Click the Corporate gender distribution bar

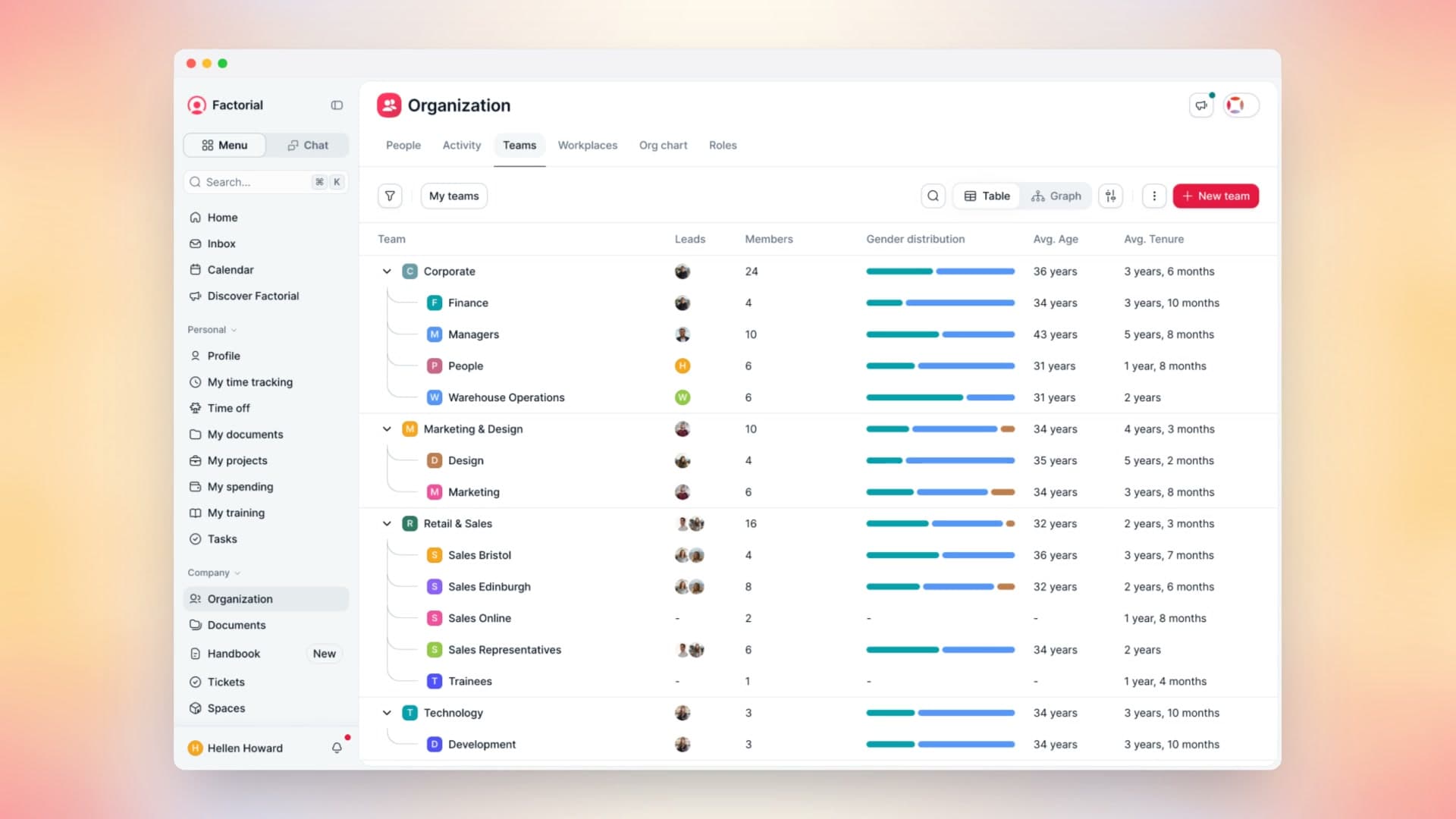tap(940, 271)
